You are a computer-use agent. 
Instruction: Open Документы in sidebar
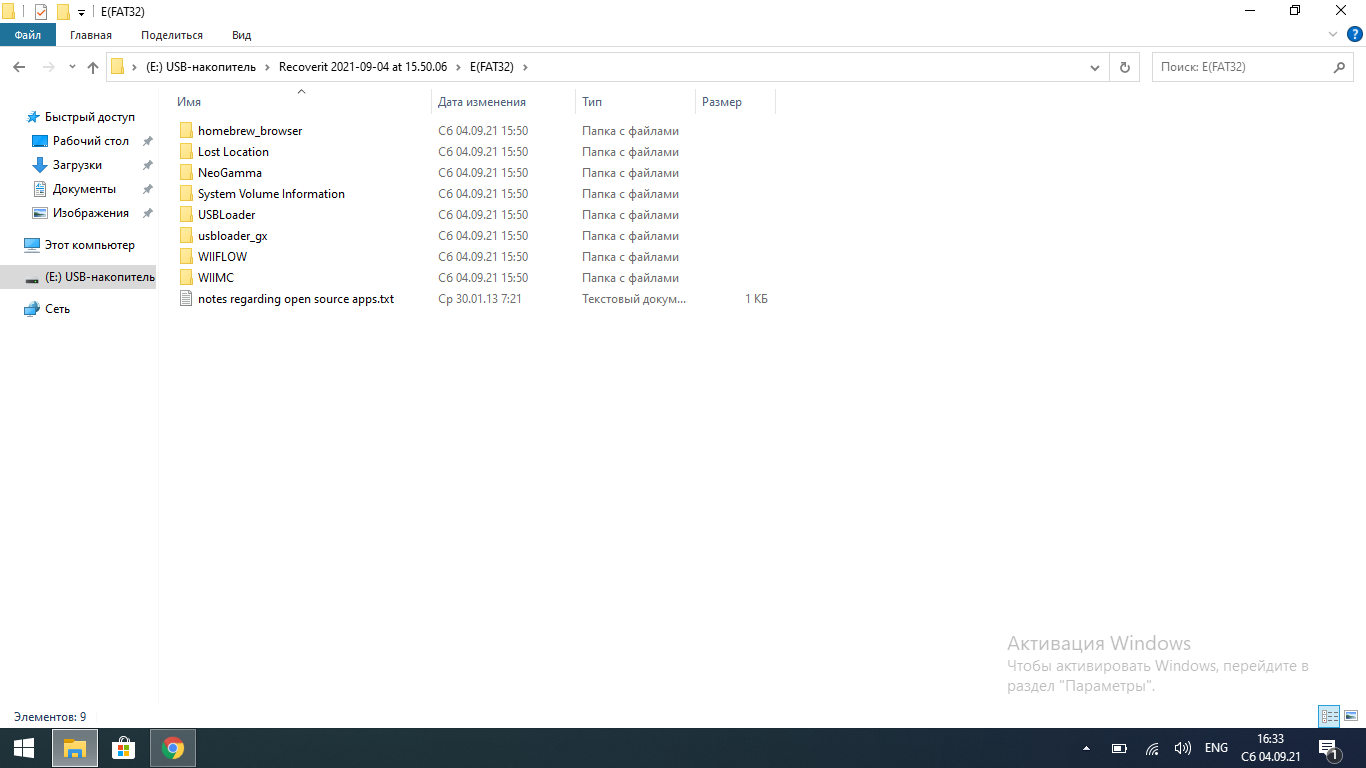pyautogui.click(x=84, y=189)
